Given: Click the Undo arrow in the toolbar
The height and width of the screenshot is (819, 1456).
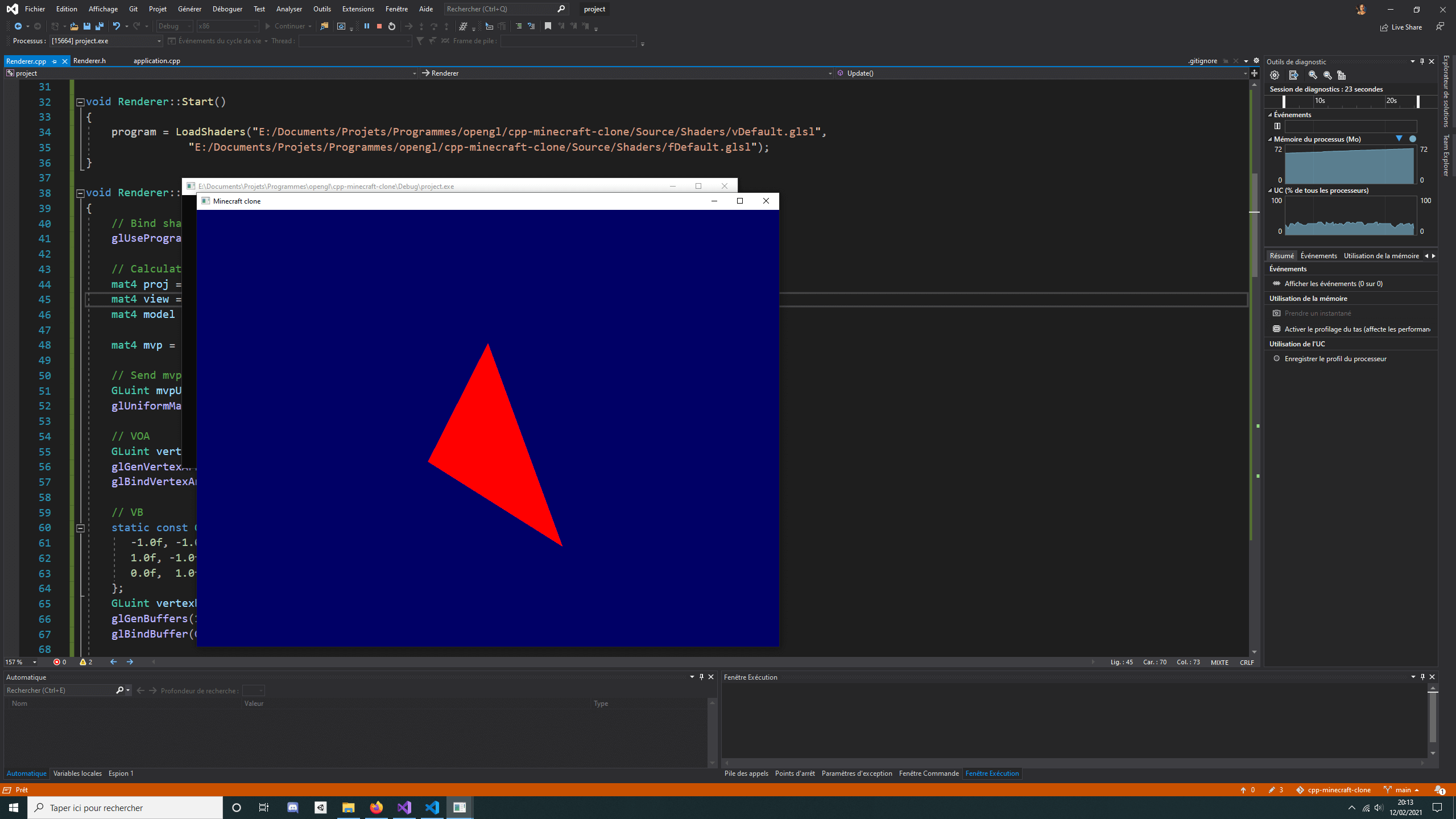Looking at the screenshot, I should click(x=117, y=26).
